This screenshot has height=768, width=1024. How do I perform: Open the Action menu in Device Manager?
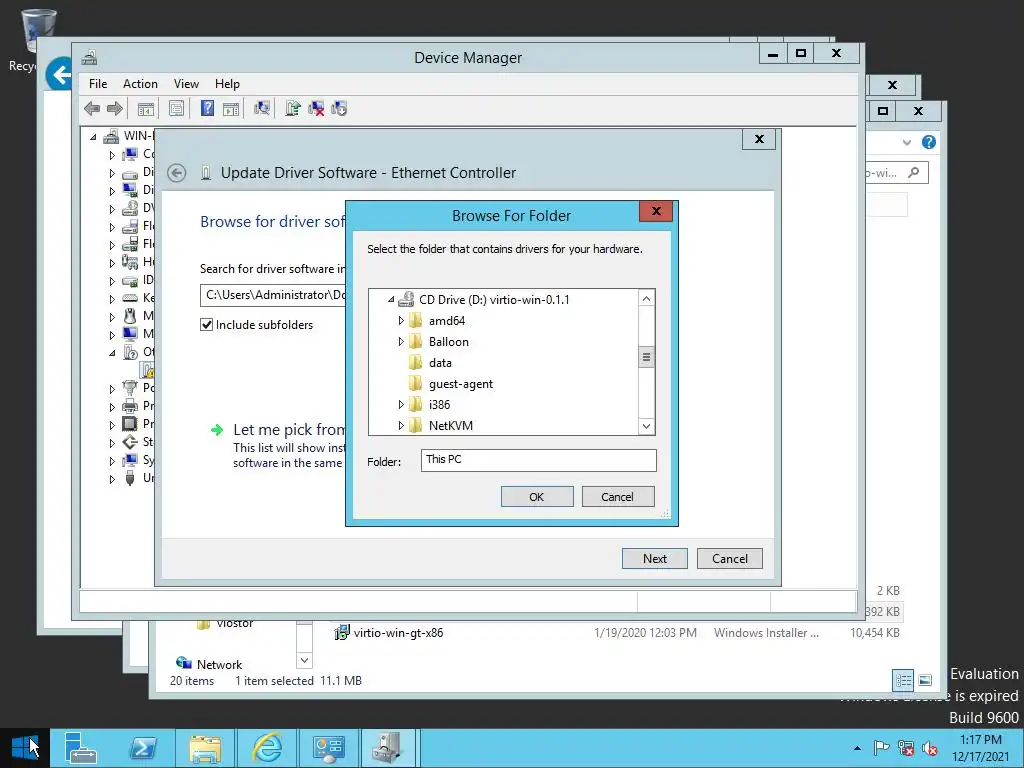[140, 84]
